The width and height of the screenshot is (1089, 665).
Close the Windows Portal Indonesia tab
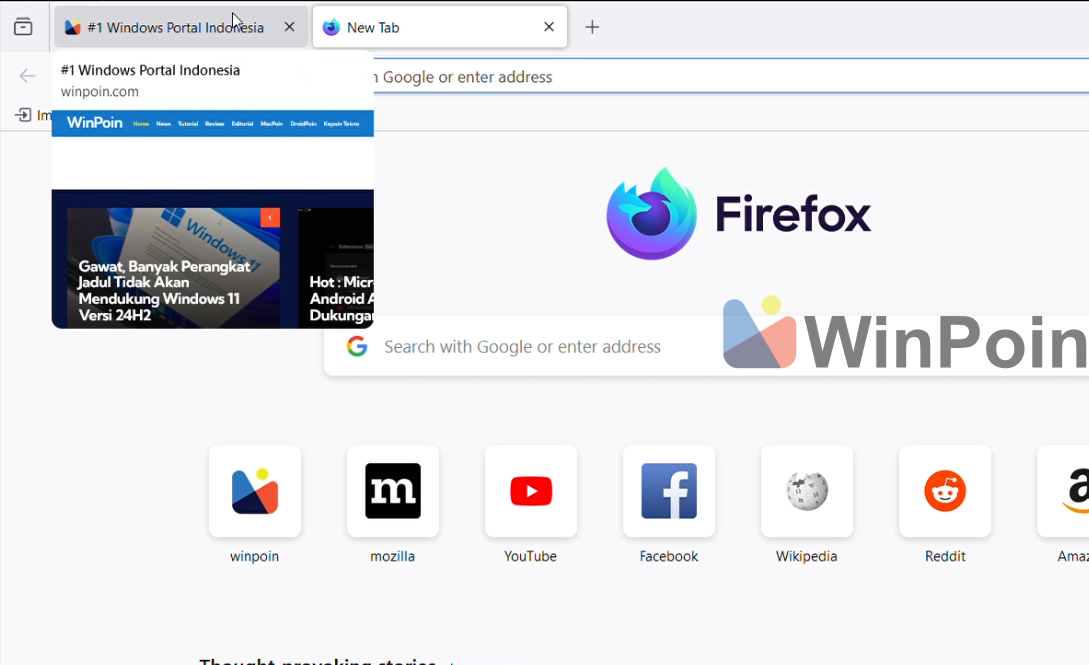point(289,27)
